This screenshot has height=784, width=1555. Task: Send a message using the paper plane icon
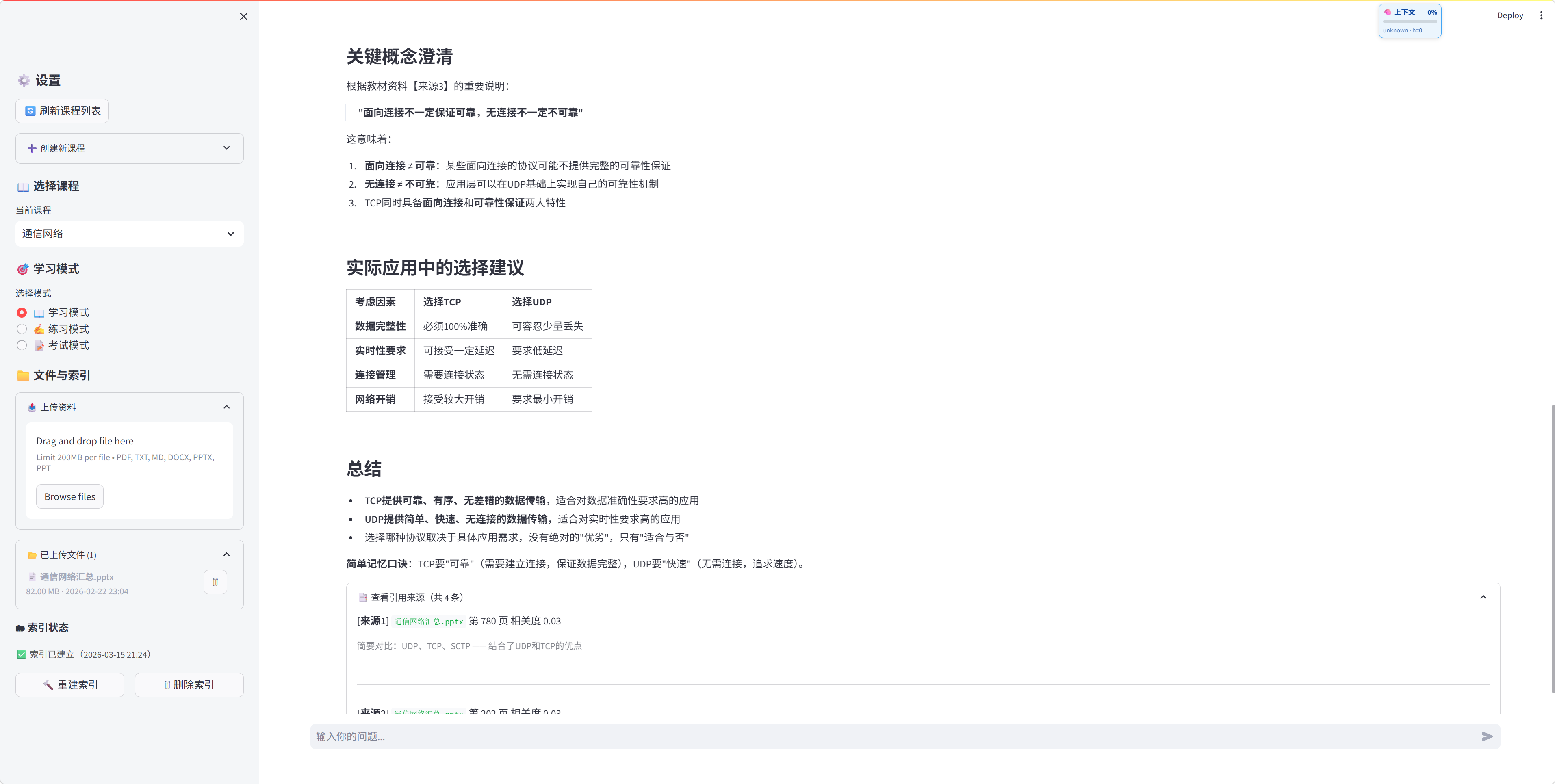(1488, 736)
